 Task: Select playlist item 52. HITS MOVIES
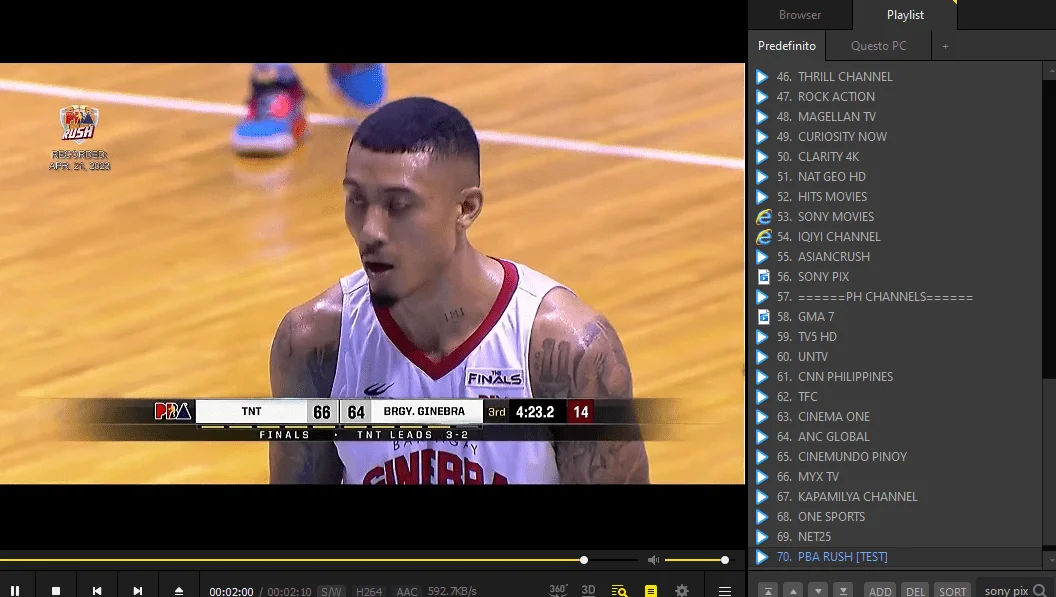coord(897,197)
